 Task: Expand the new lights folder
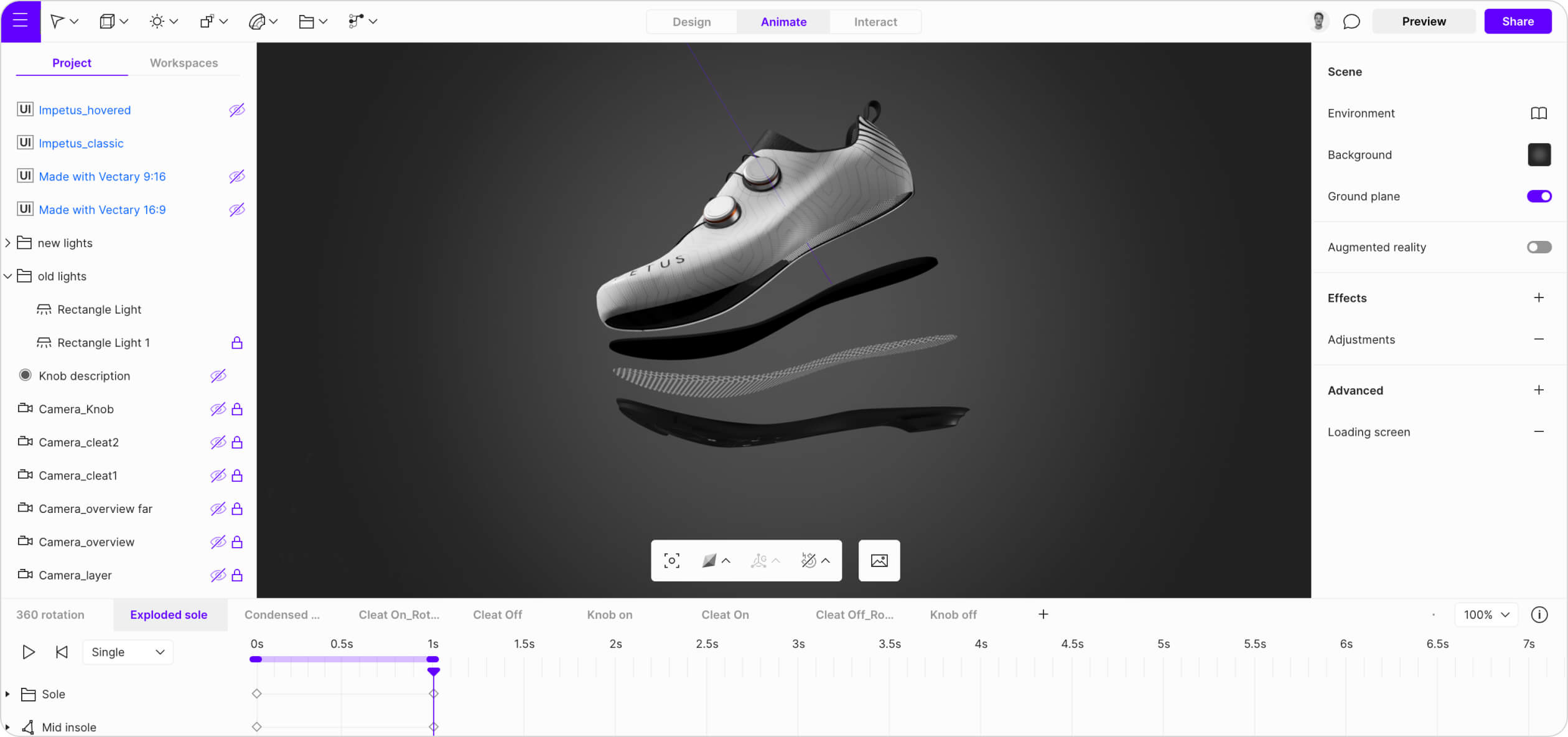click(7, 243)
